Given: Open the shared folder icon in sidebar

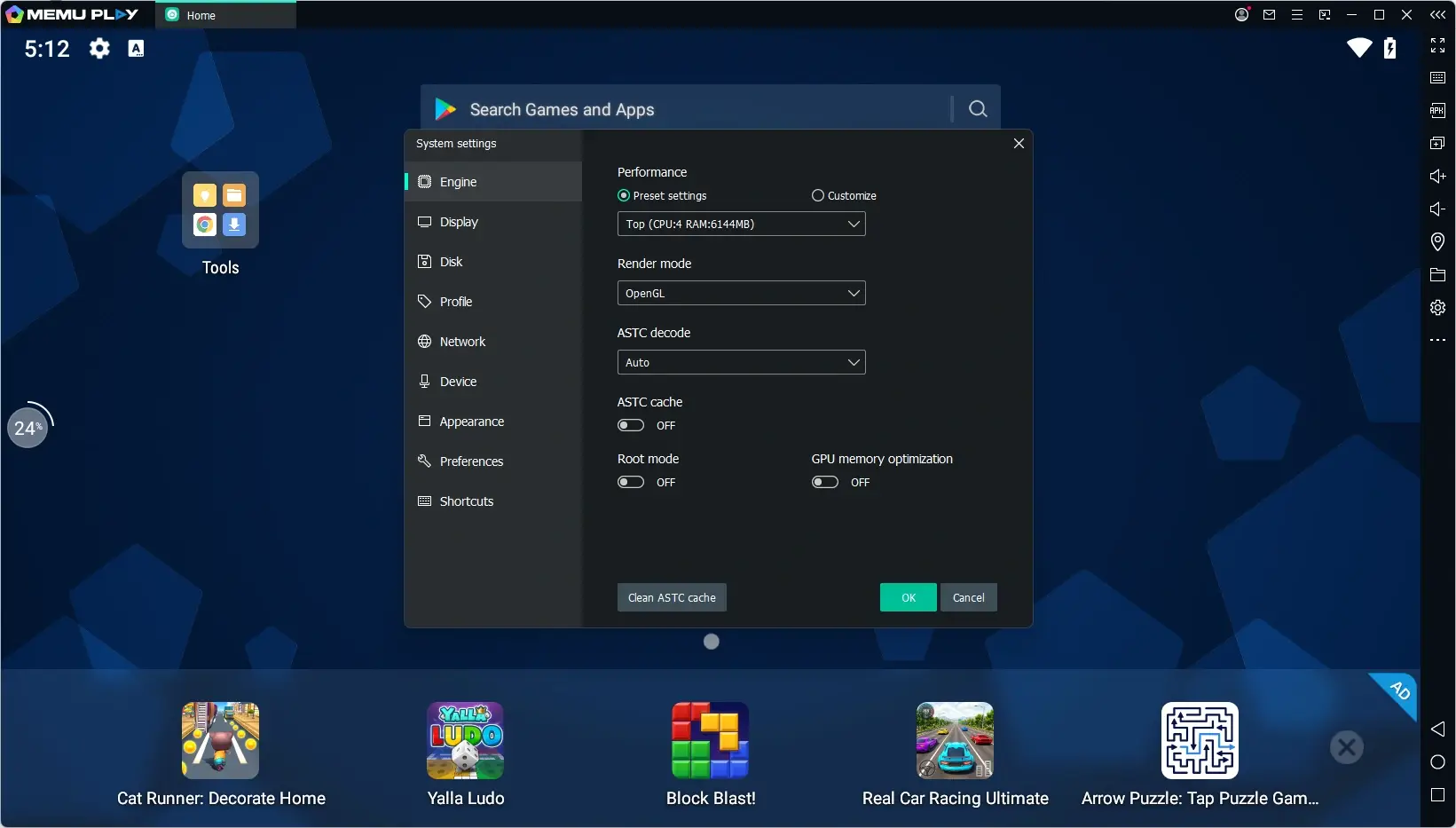Looking at the screenshot, I should coord(1437,274).
